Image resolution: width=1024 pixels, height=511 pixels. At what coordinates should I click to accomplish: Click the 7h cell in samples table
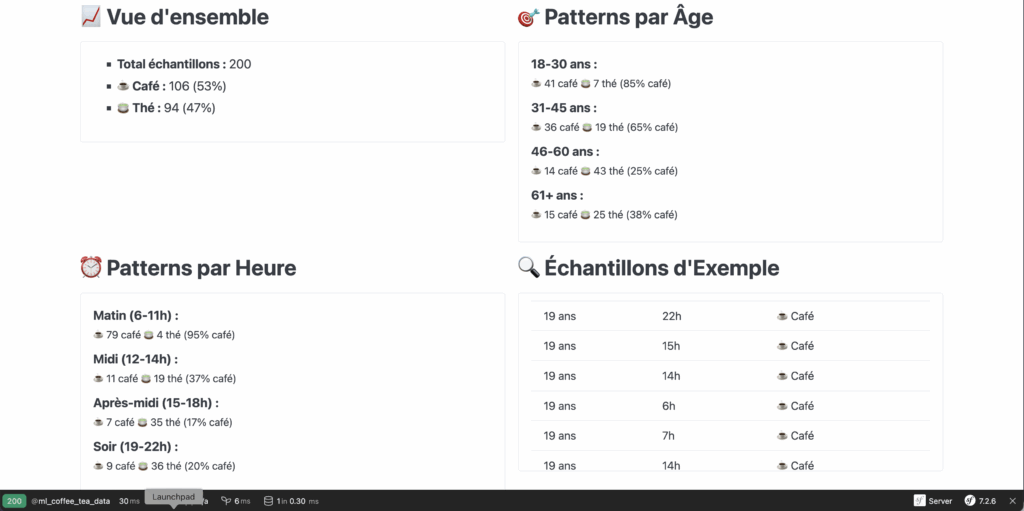coord(669,436)
